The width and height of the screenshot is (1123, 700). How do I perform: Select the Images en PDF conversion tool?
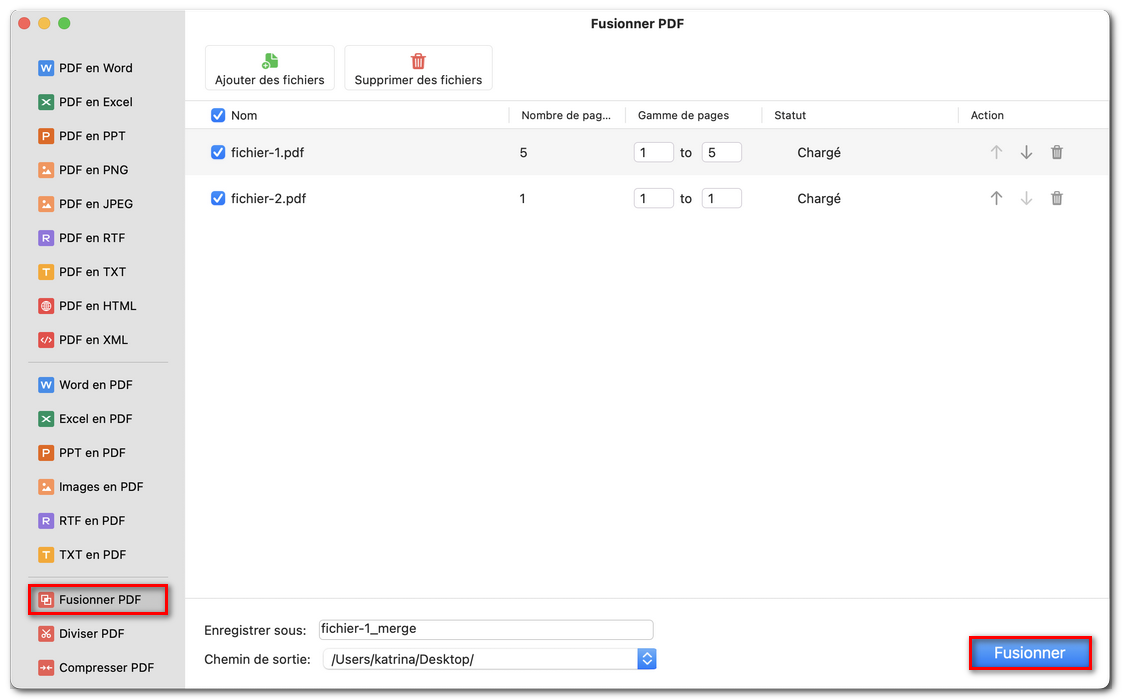pos(89,486)
